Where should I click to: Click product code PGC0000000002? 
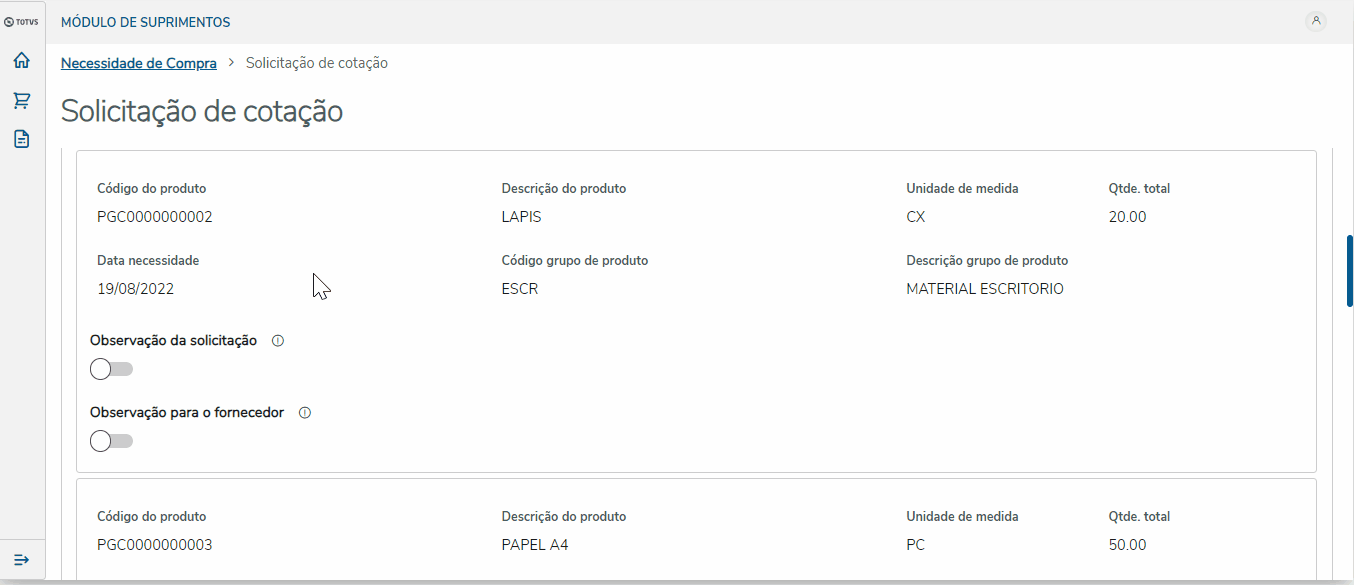pyautogui.click(x=155, y=217)
